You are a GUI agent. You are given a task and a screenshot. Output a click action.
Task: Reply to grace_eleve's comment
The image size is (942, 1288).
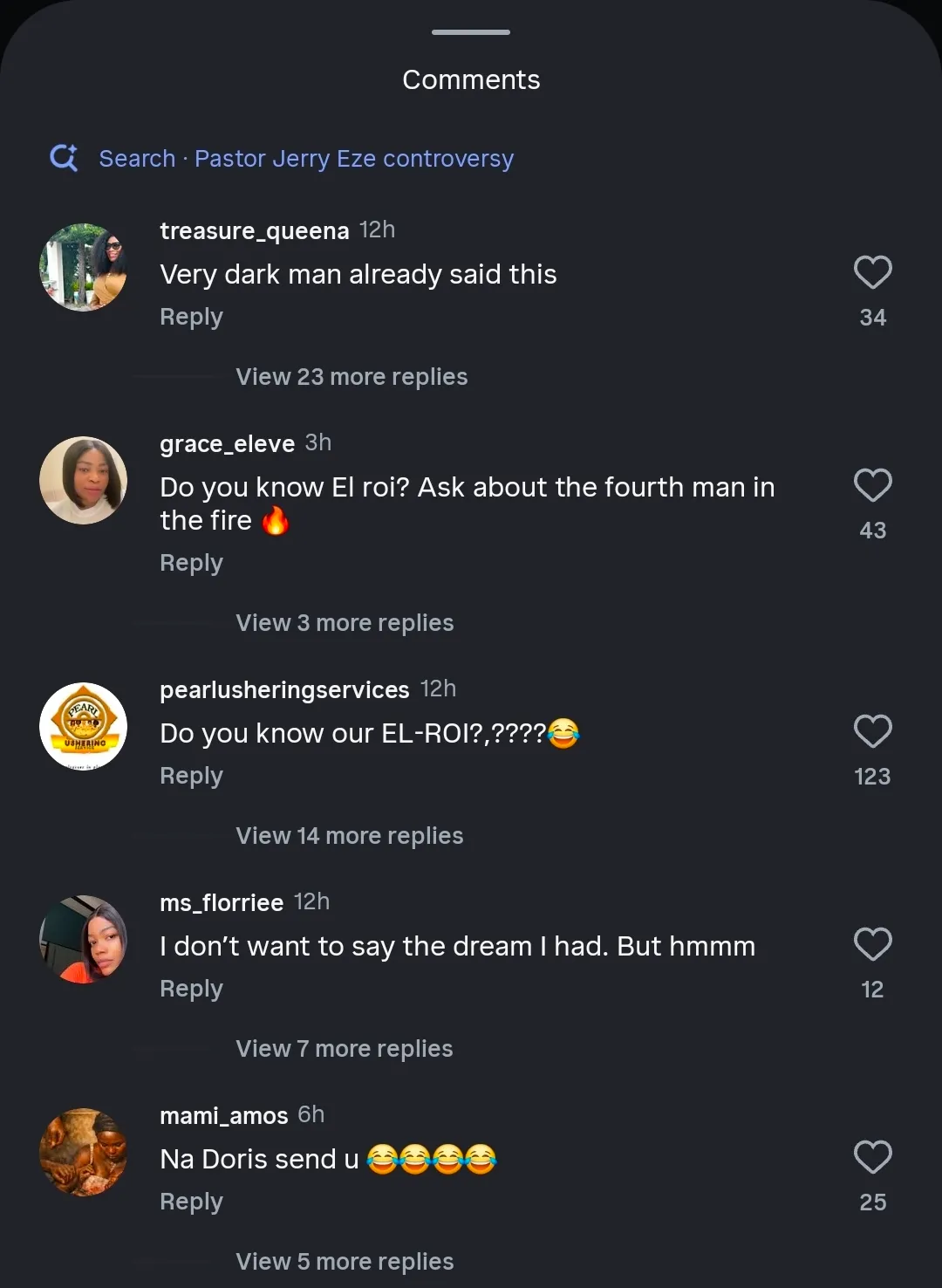click(191, 563)
